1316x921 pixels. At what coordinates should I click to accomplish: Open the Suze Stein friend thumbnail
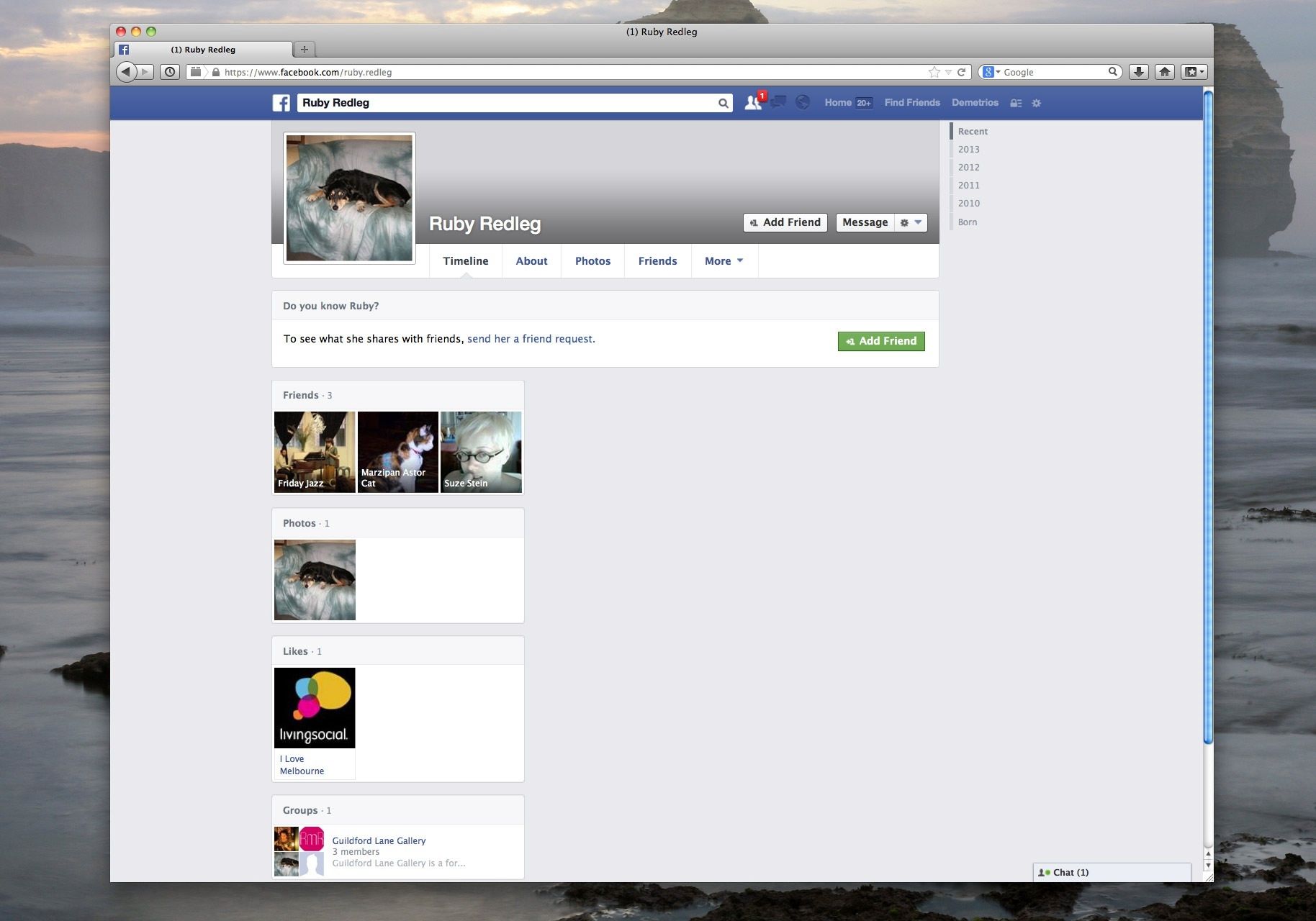[x=481, y=452]
